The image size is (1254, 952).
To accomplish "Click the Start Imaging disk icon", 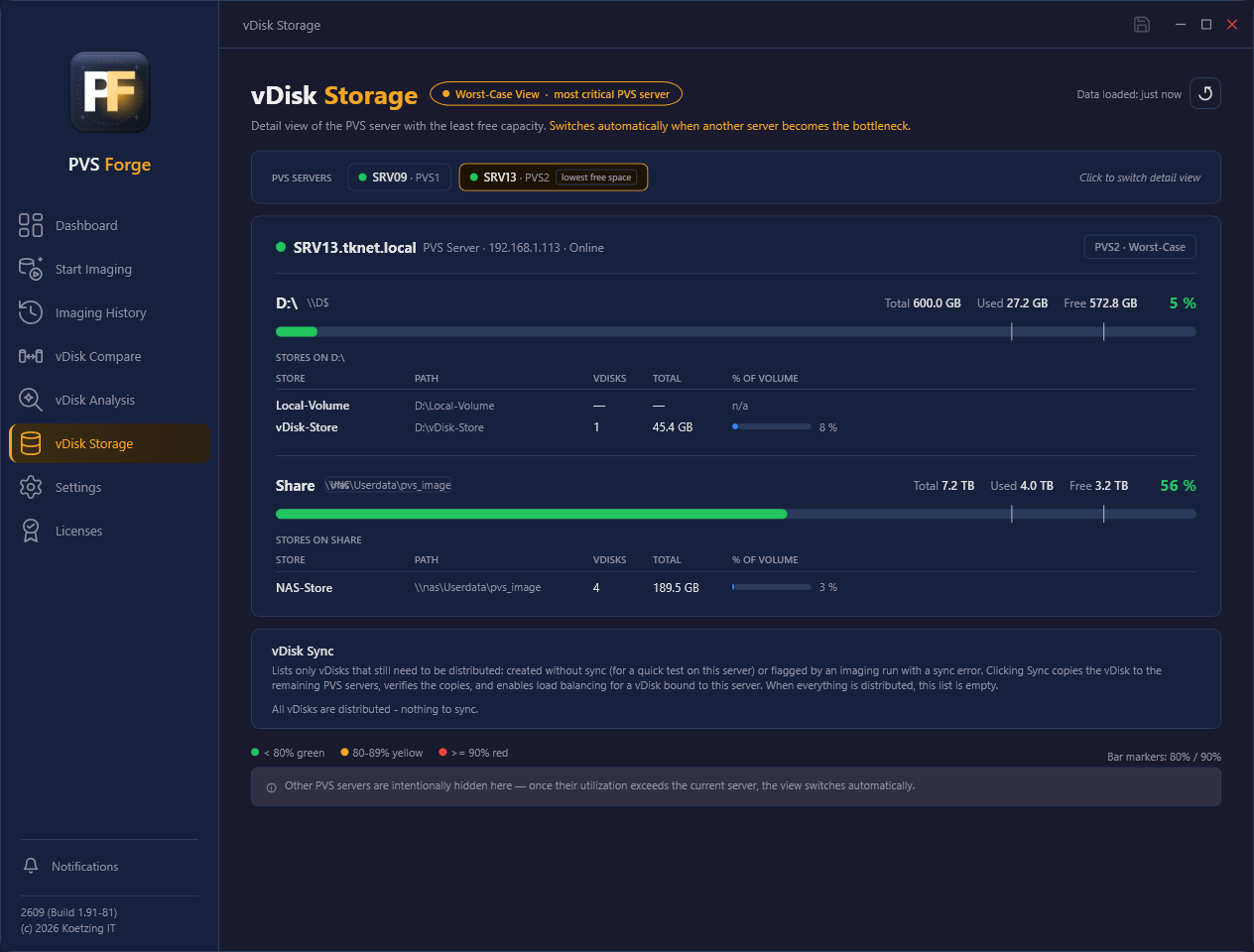I will (31, 269).
